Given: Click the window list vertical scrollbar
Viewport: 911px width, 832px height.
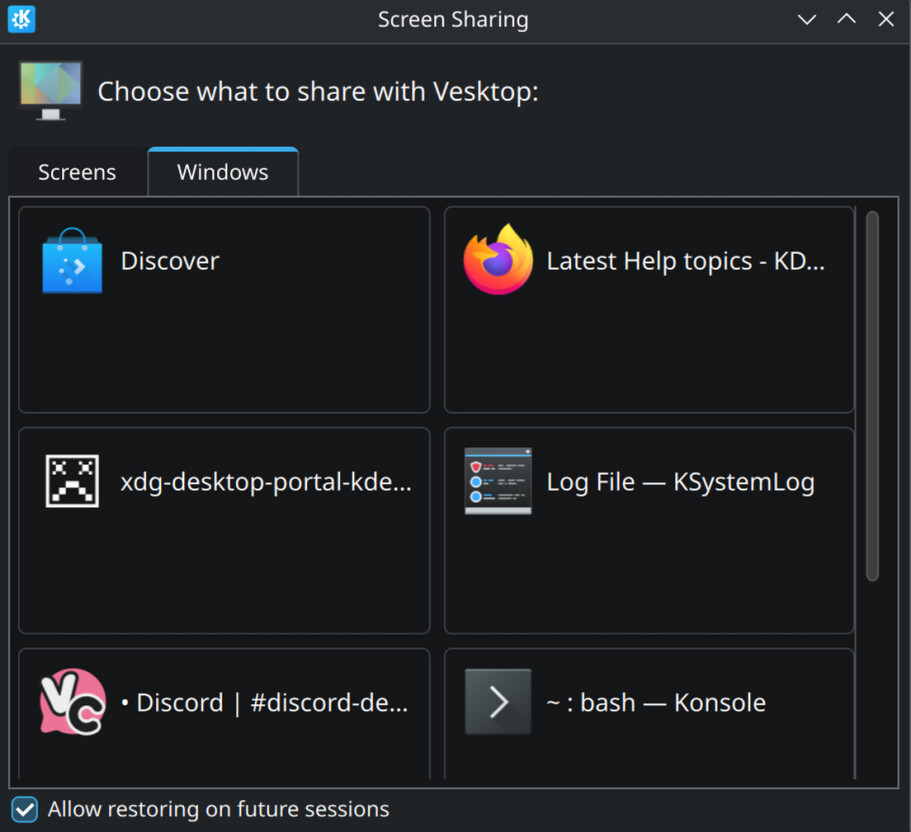Looking at the screenshot, I should coord(872,396).
